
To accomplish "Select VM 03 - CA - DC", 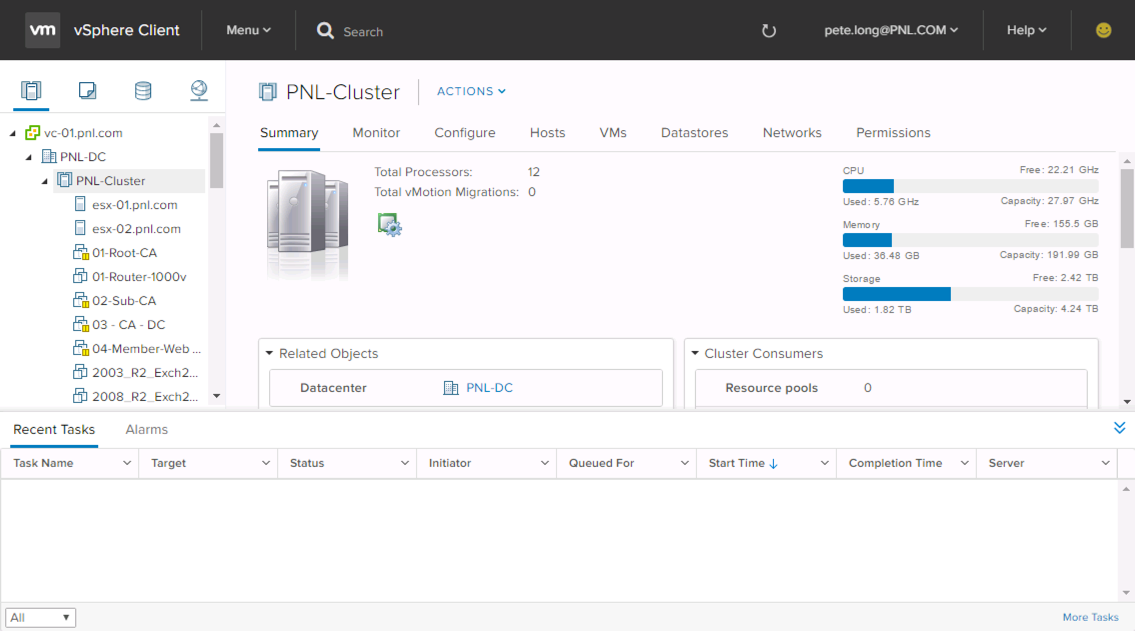I will pos(128,324).
